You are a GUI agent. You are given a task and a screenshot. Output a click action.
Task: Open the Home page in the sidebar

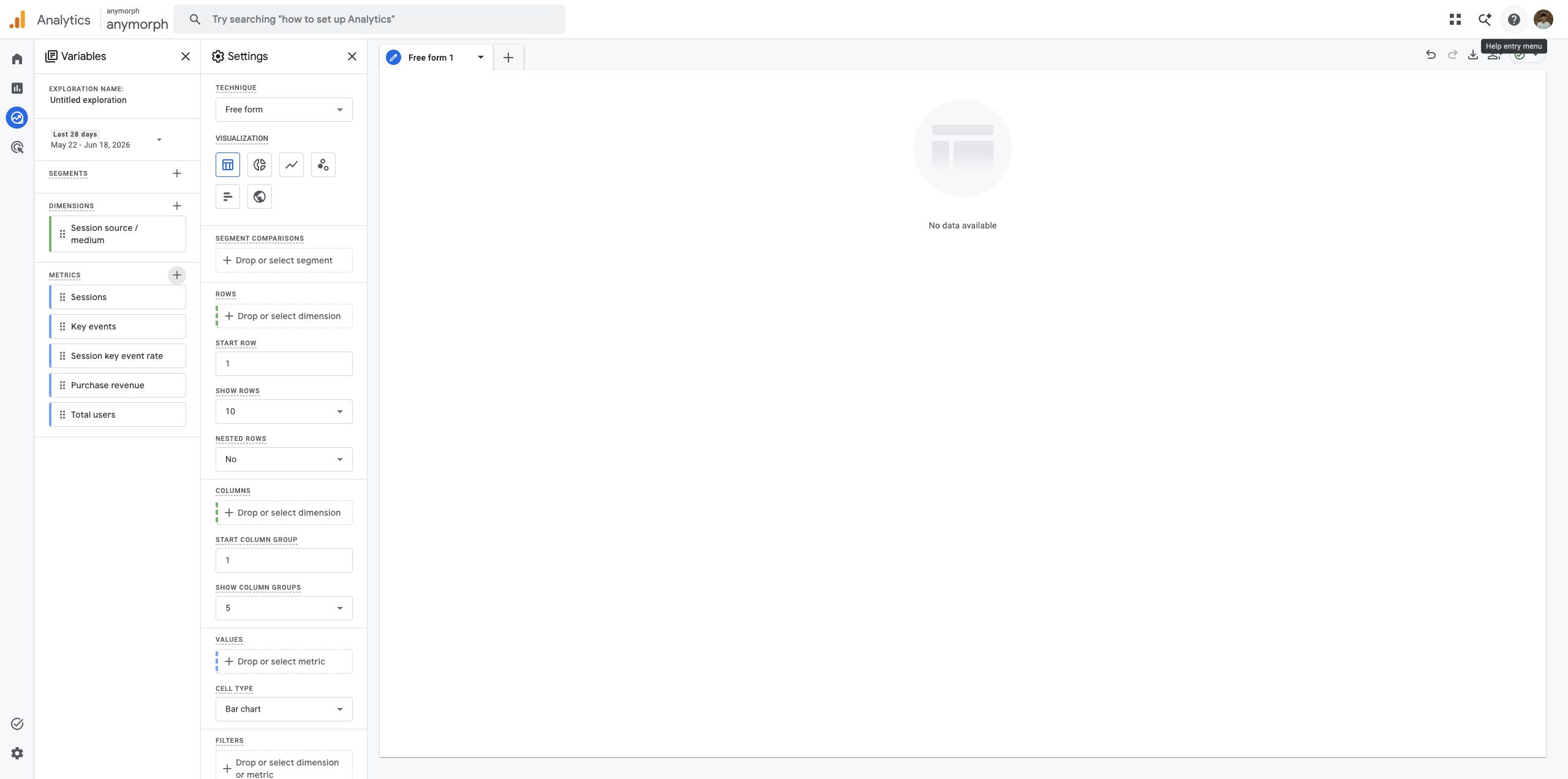[17, 59]
